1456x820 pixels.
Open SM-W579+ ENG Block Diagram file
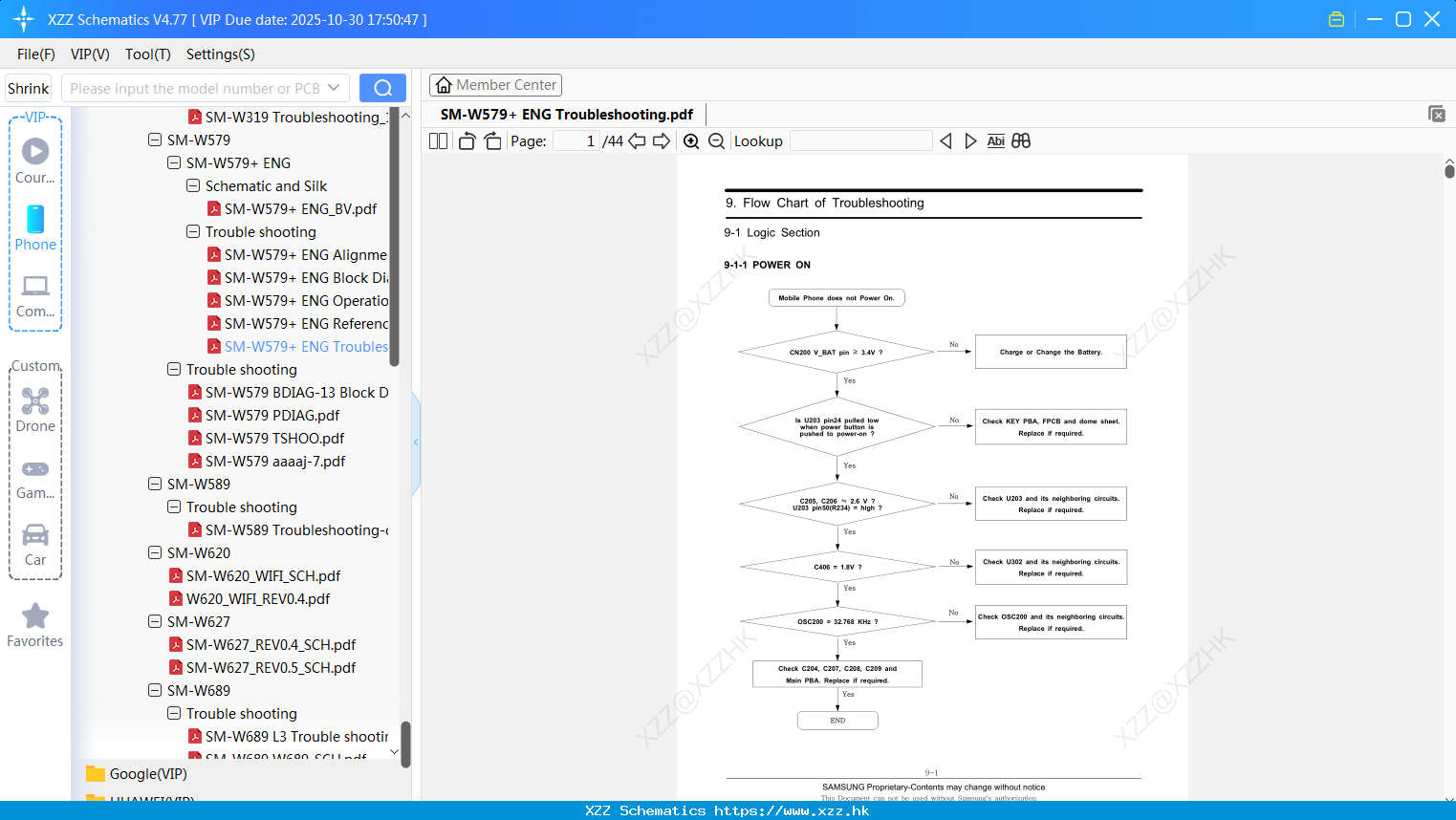coord(297,277)
